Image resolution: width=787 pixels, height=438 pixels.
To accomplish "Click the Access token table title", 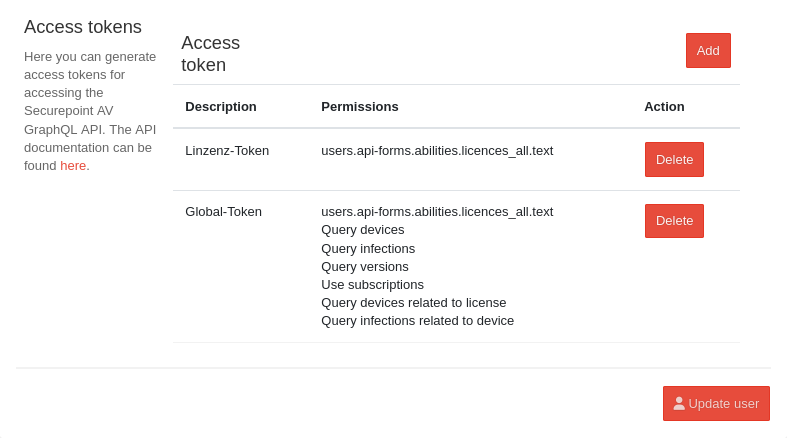I will click(210, 54).
